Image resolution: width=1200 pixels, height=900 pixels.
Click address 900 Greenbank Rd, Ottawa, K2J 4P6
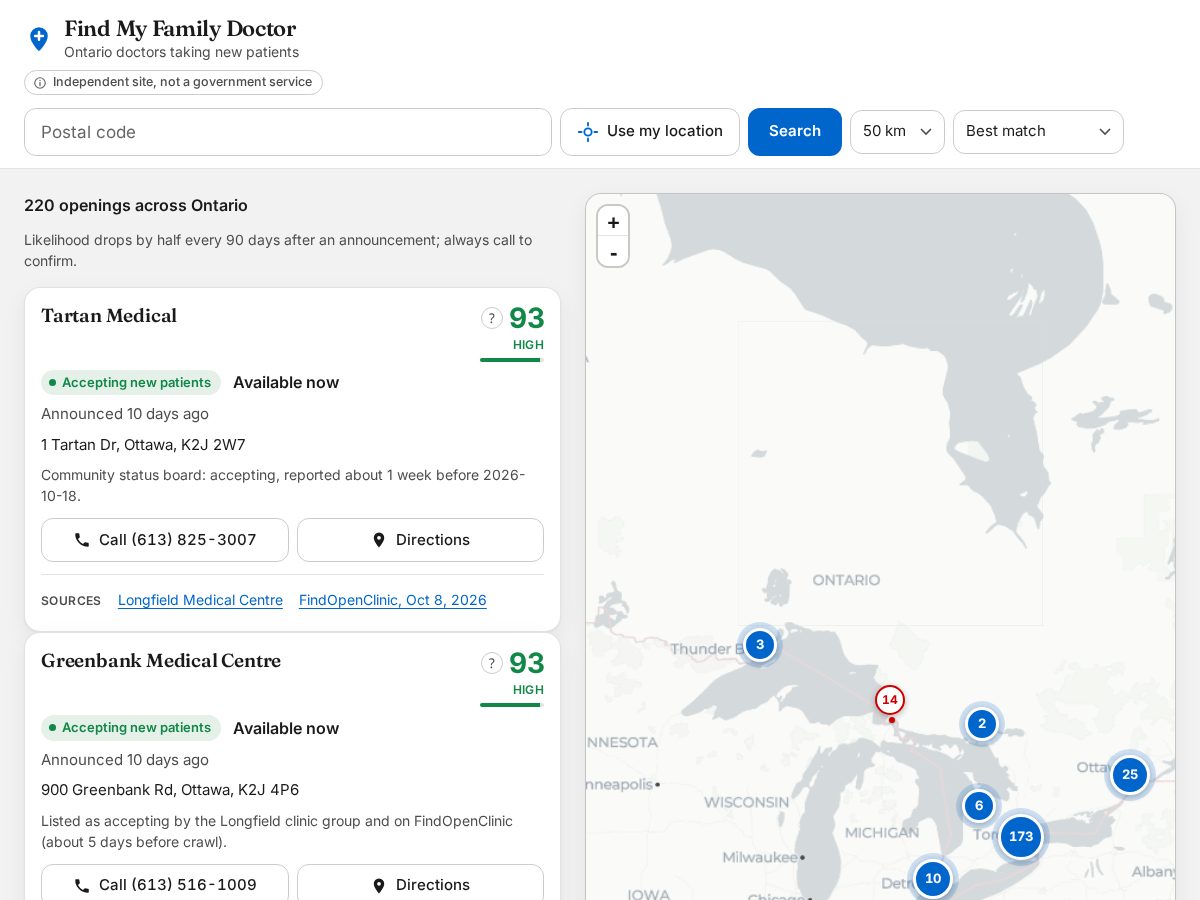[x=170, y=790]
